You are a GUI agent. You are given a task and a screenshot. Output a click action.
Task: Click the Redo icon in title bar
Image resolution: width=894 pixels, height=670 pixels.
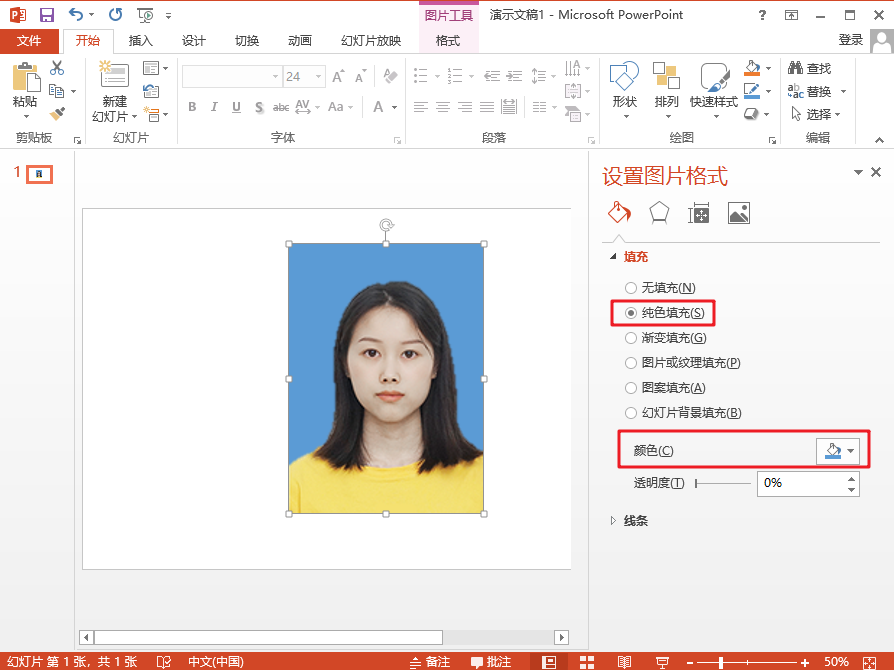point(116,15)
